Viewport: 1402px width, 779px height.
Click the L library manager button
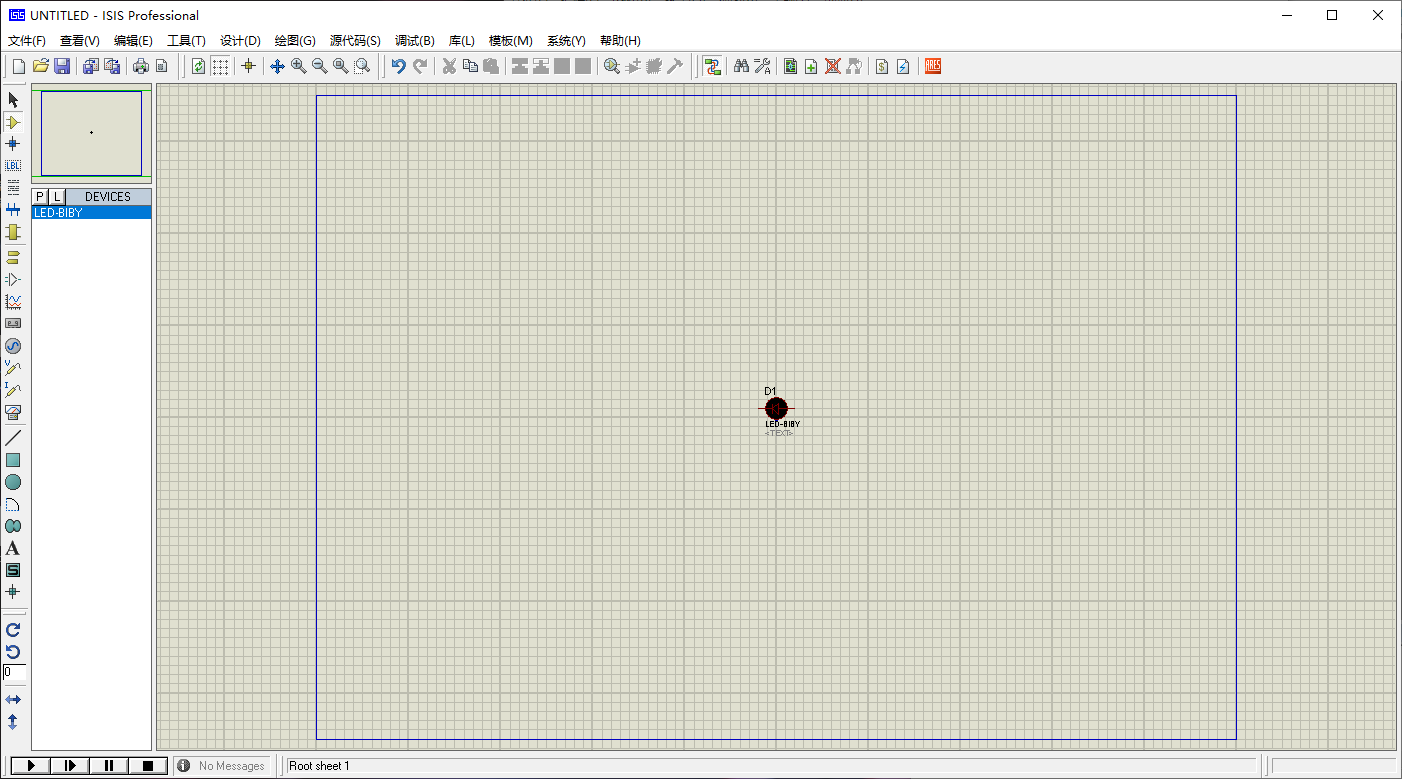(x=57, y=197)
